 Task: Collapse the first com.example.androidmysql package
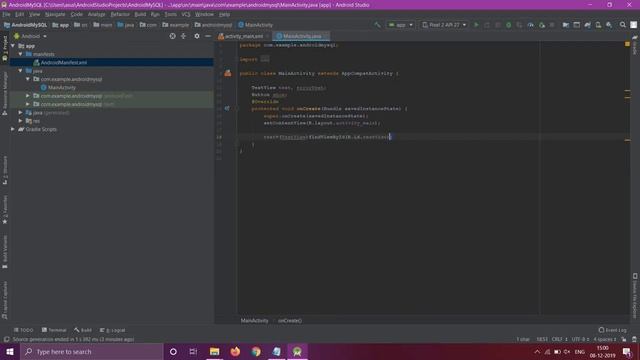[28, 79]
